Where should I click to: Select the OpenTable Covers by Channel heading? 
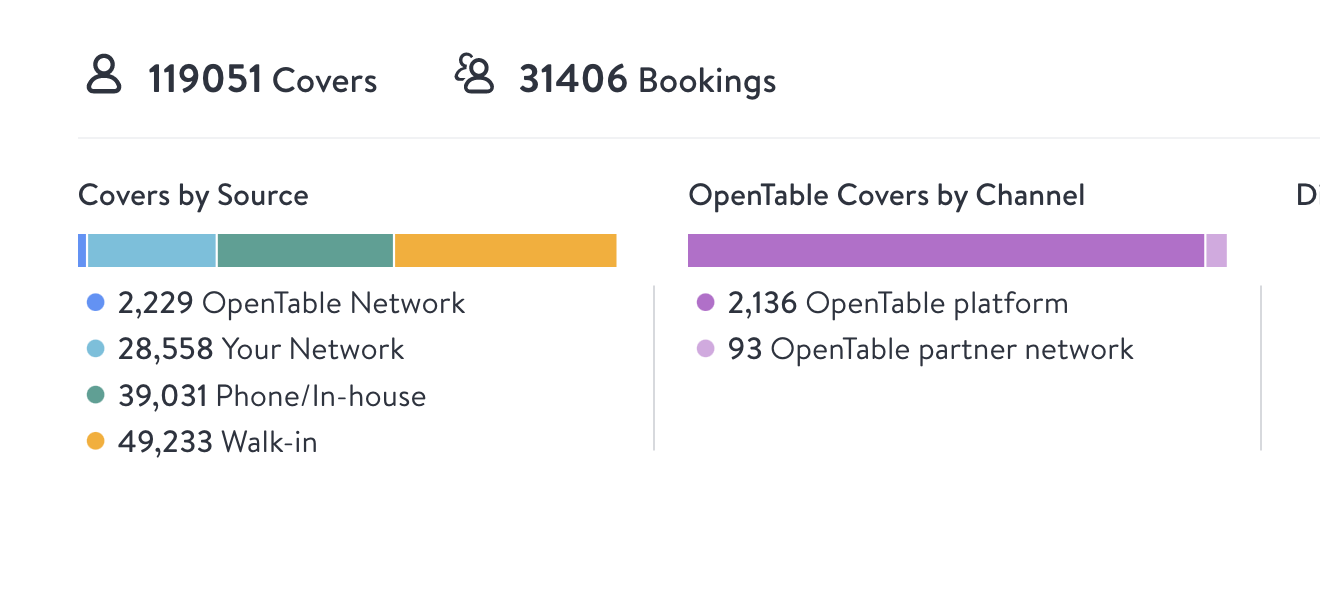pyautogui.click(x=886, y=195)
